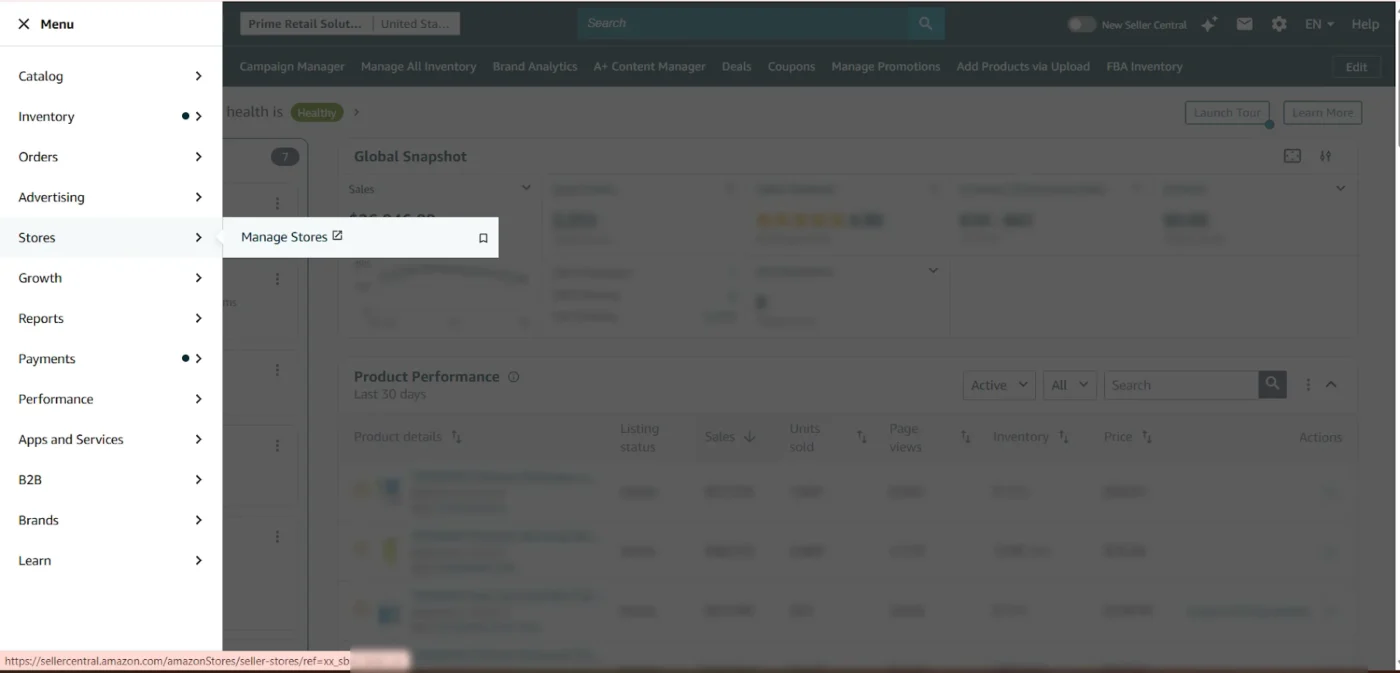
Task: Expand the Orders menu item
Action: 111,157
